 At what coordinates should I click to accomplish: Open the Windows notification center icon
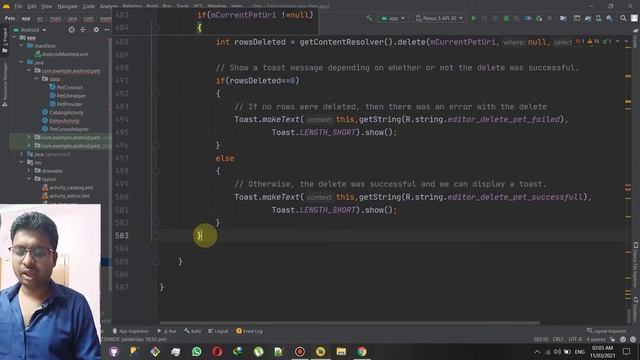click(627, 351)
